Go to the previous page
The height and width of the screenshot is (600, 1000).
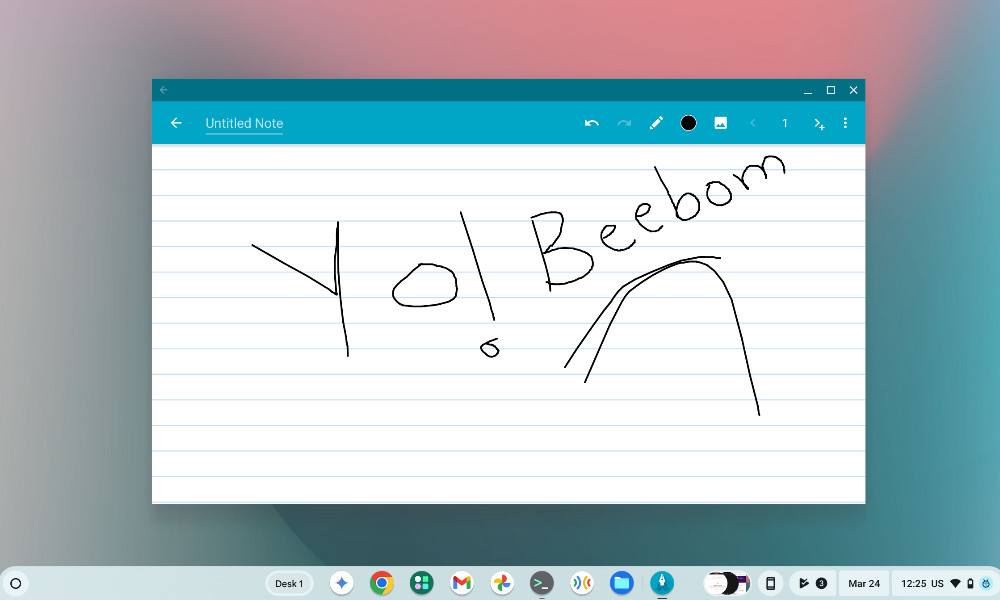coord(753,123)
